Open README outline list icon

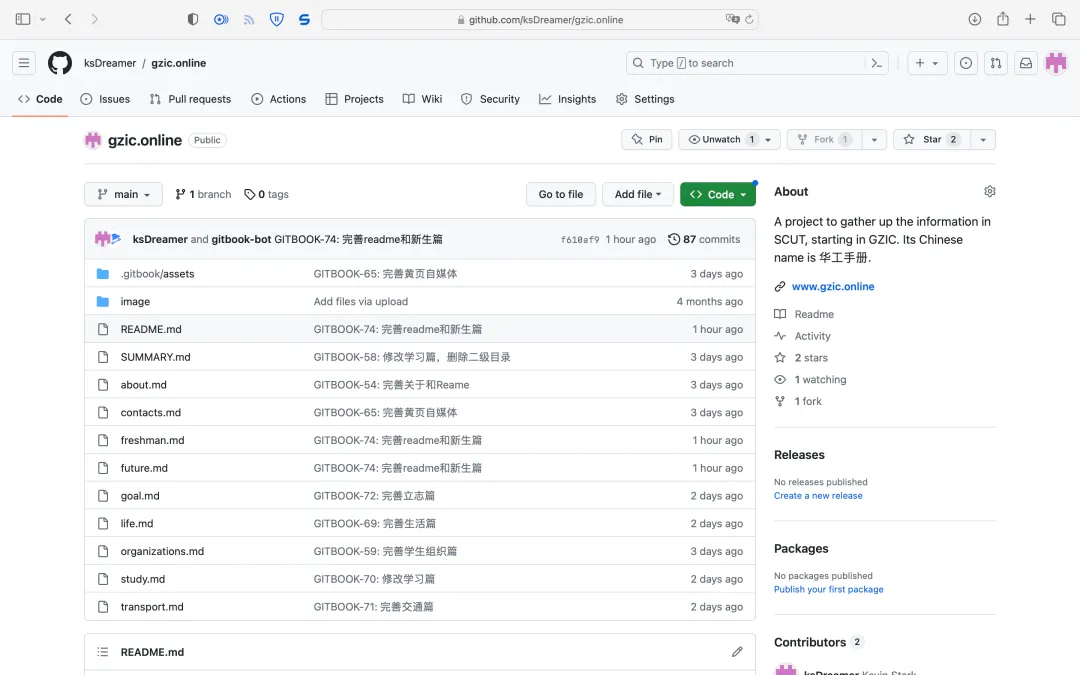pos(102,652)
